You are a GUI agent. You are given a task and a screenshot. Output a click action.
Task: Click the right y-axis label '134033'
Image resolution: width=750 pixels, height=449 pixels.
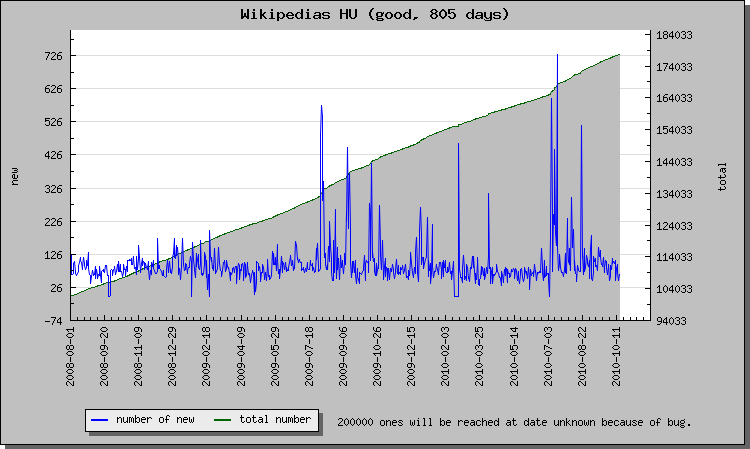tap(674, 195)
